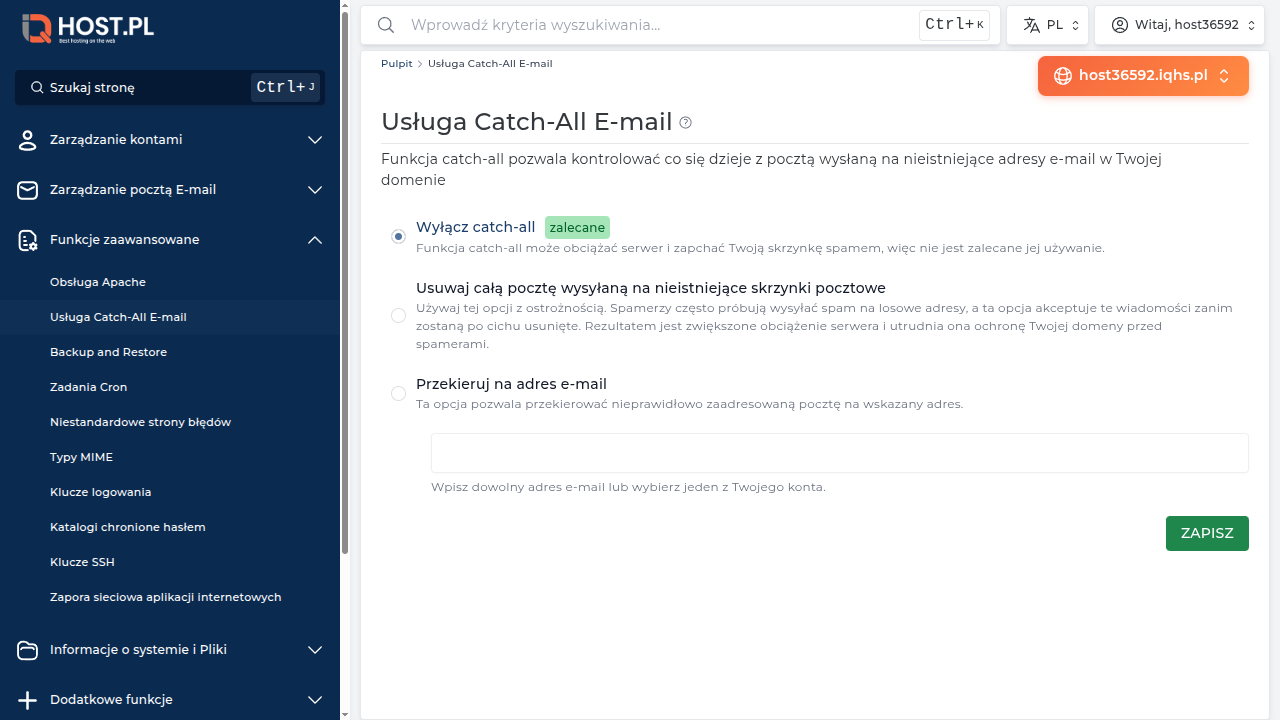
Task: Click the Przekieruj na adres e-mail label
Action: (x=511, y=384)
